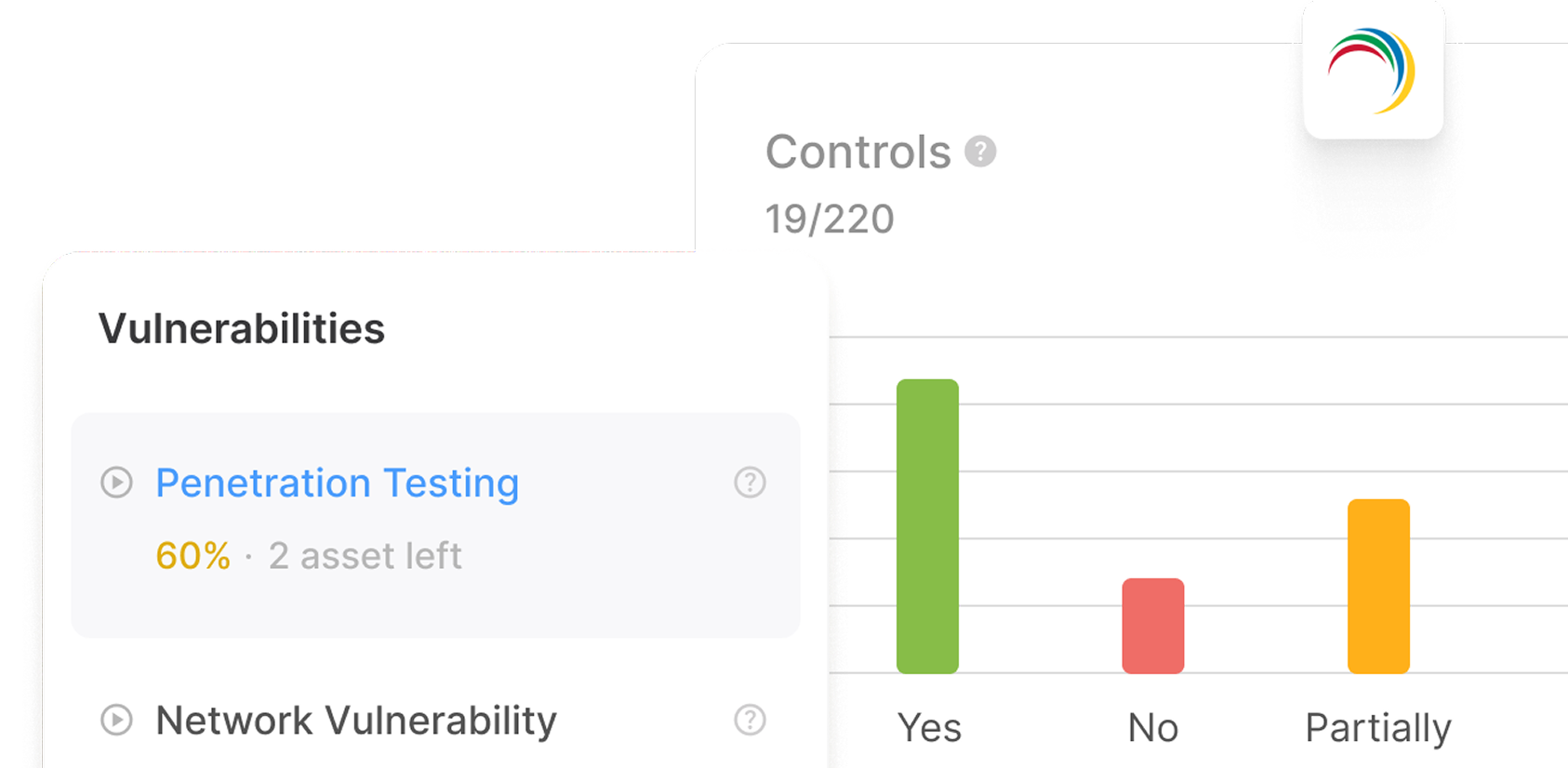Click the green Yes bar
Screen dimensions: 1568x768
(927, 525)
